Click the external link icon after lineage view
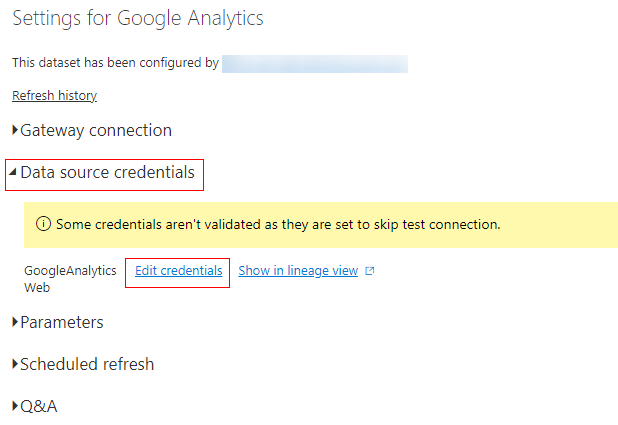This screenshot has width=618, height=425. (x=370, y=271)
